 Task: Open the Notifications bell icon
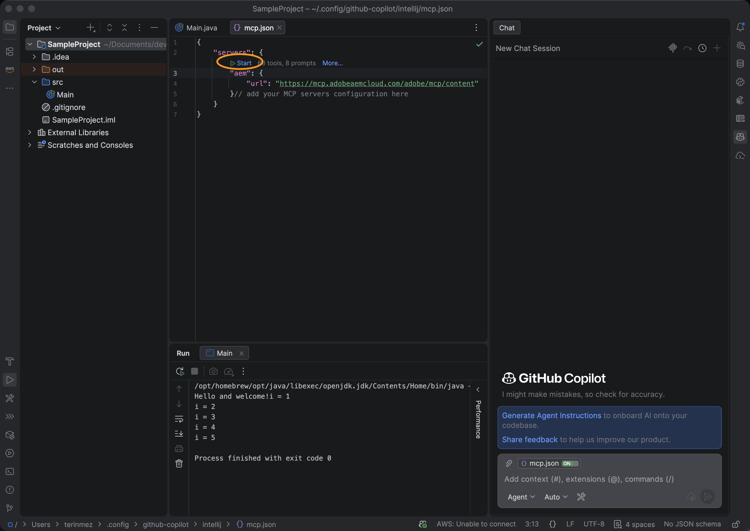tap(740, 27)
